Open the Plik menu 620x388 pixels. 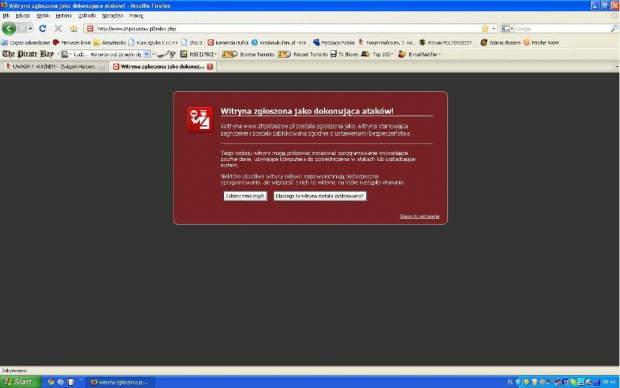click(x=6, y=16)
